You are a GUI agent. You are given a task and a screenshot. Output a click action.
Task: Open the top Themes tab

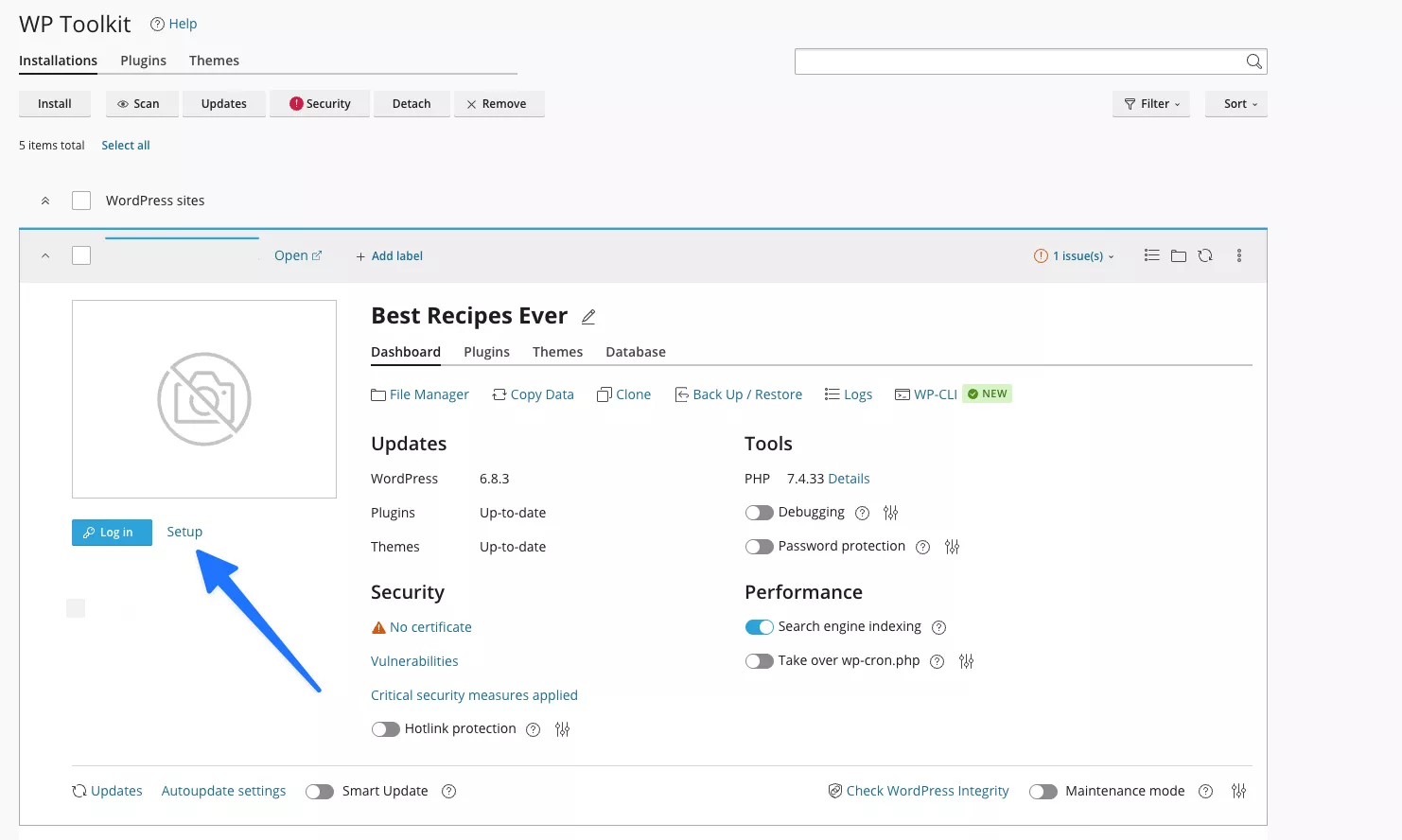pyautogui.click(x=214, y=61)
